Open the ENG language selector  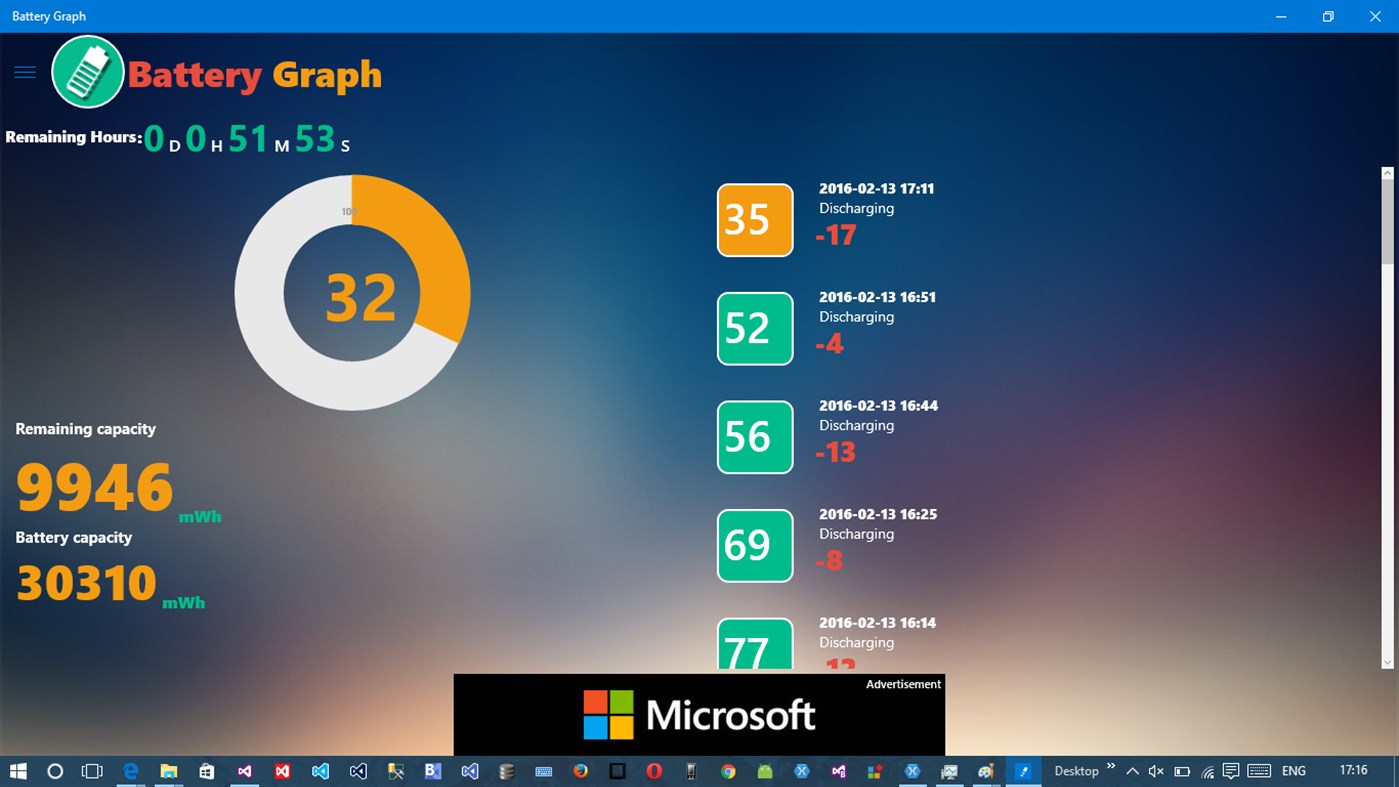click(1293, 771)
